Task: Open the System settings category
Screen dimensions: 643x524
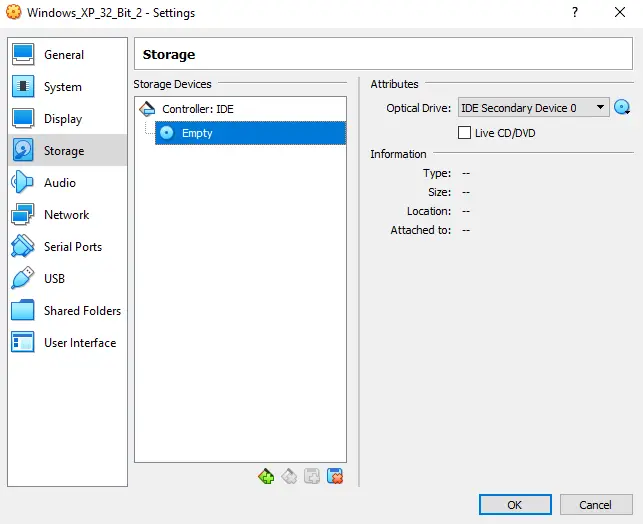Action: click(x=67, y=87)
